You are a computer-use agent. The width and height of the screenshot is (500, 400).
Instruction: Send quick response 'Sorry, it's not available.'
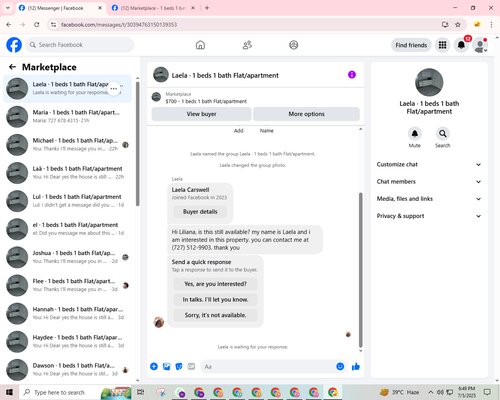(x=215, y=315)
